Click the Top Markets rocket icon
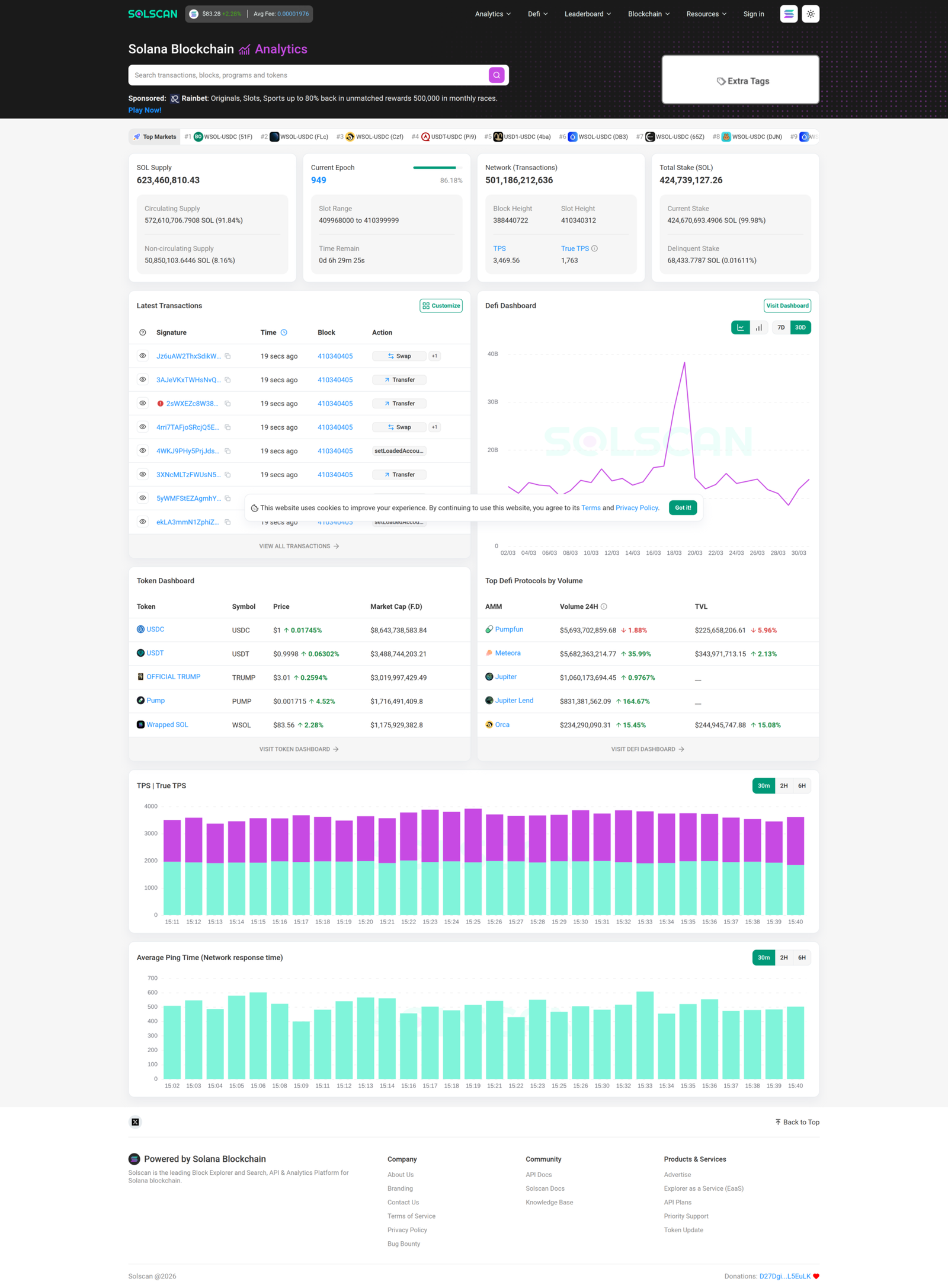Image resolution: width=948 pixels, height=1288 pixels. pos(137,137)
